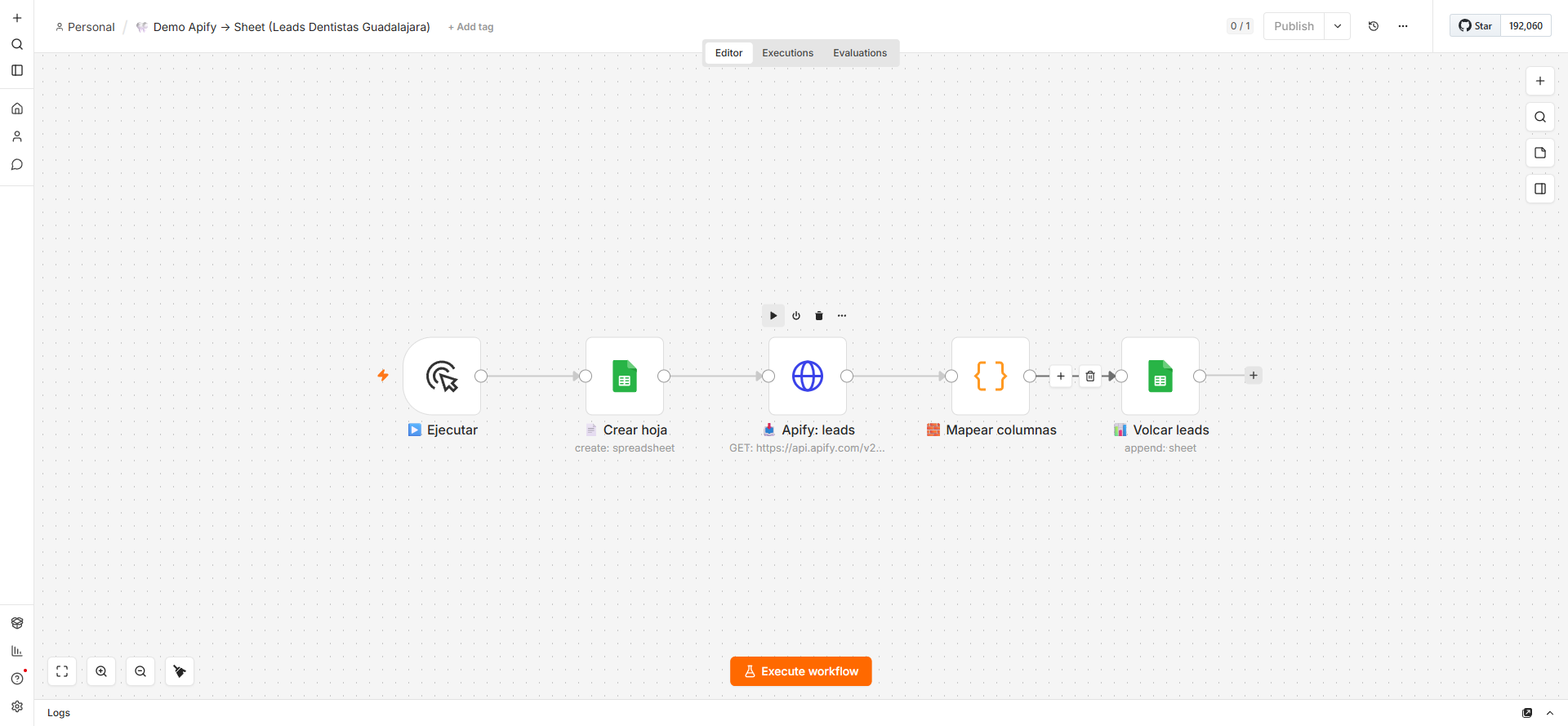Pop out logs panel icon

click(1527, 713)
